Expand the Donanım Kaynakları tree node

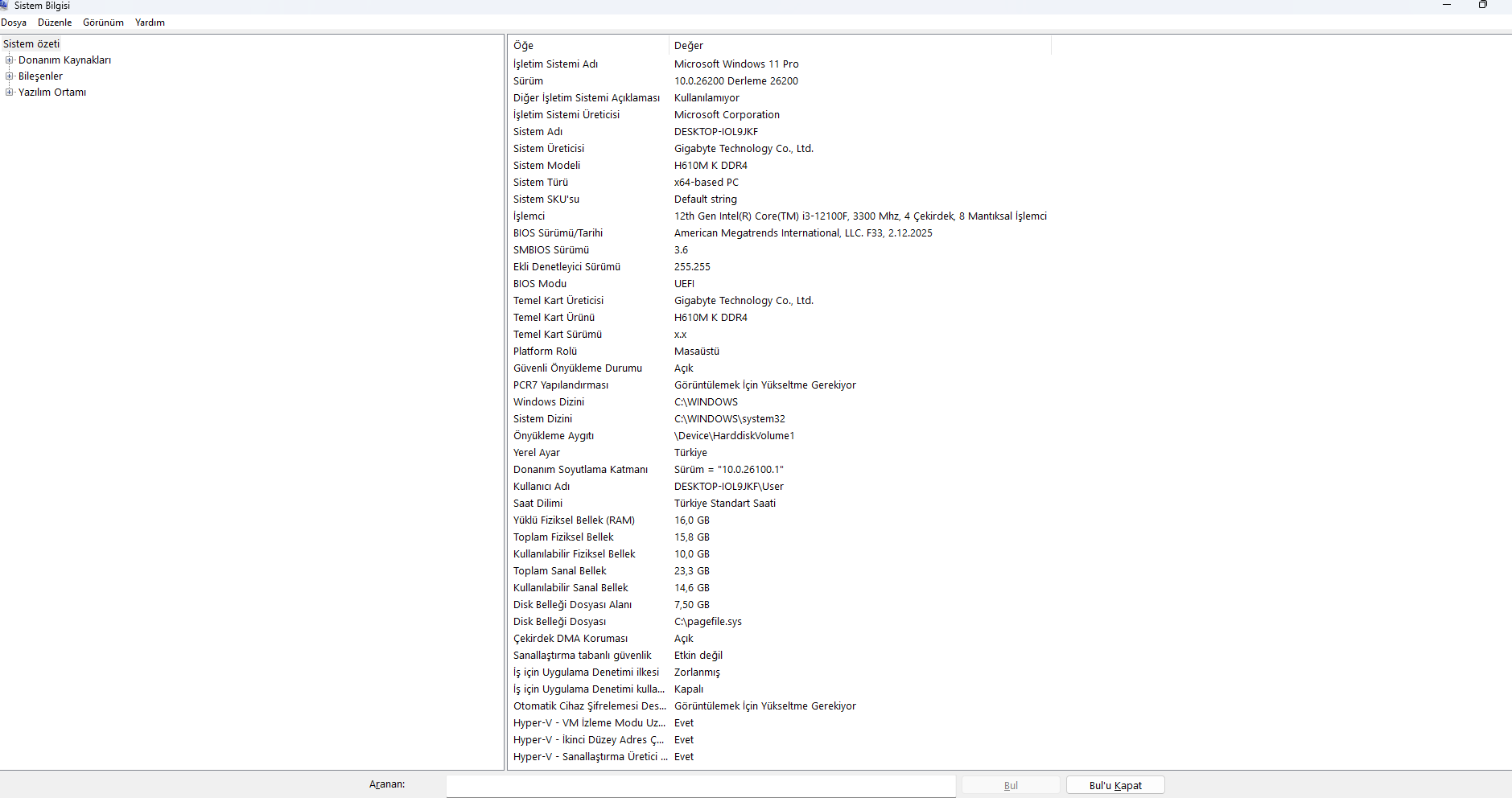pos(10,60)
